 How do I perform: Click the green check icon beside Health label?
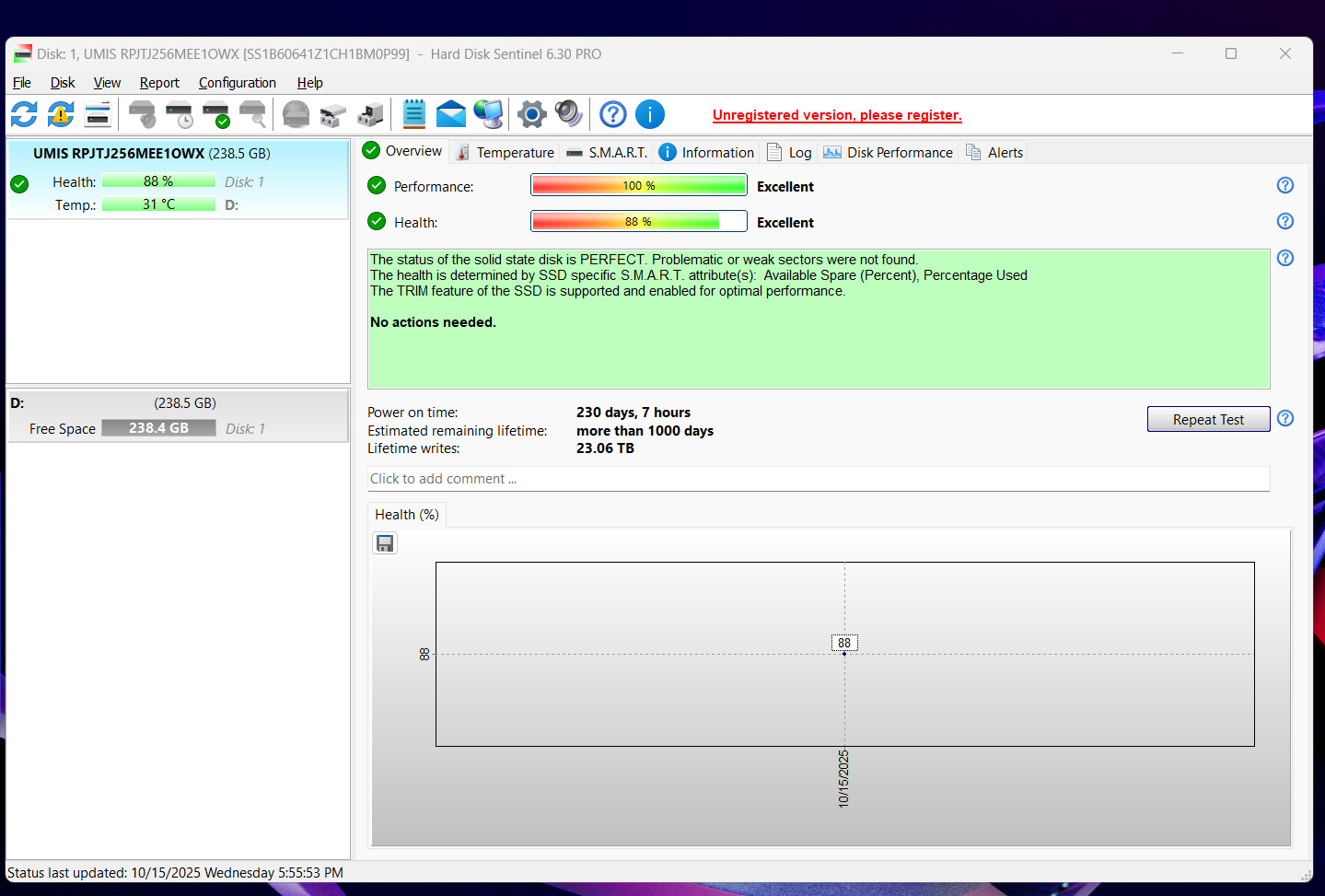point(377,221)
